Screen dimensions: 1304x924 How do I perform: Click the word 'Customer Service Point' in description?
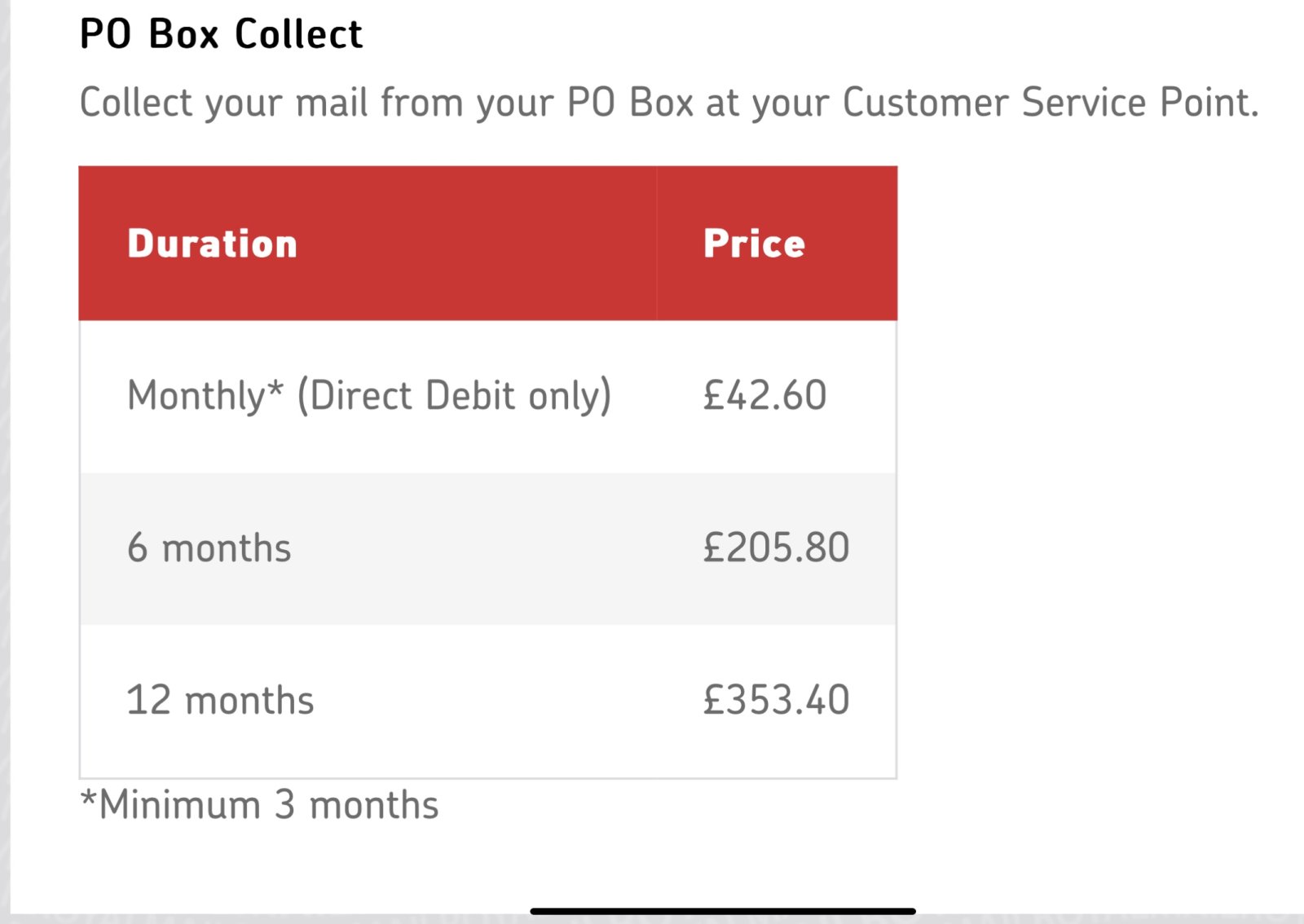(1051, 103)
